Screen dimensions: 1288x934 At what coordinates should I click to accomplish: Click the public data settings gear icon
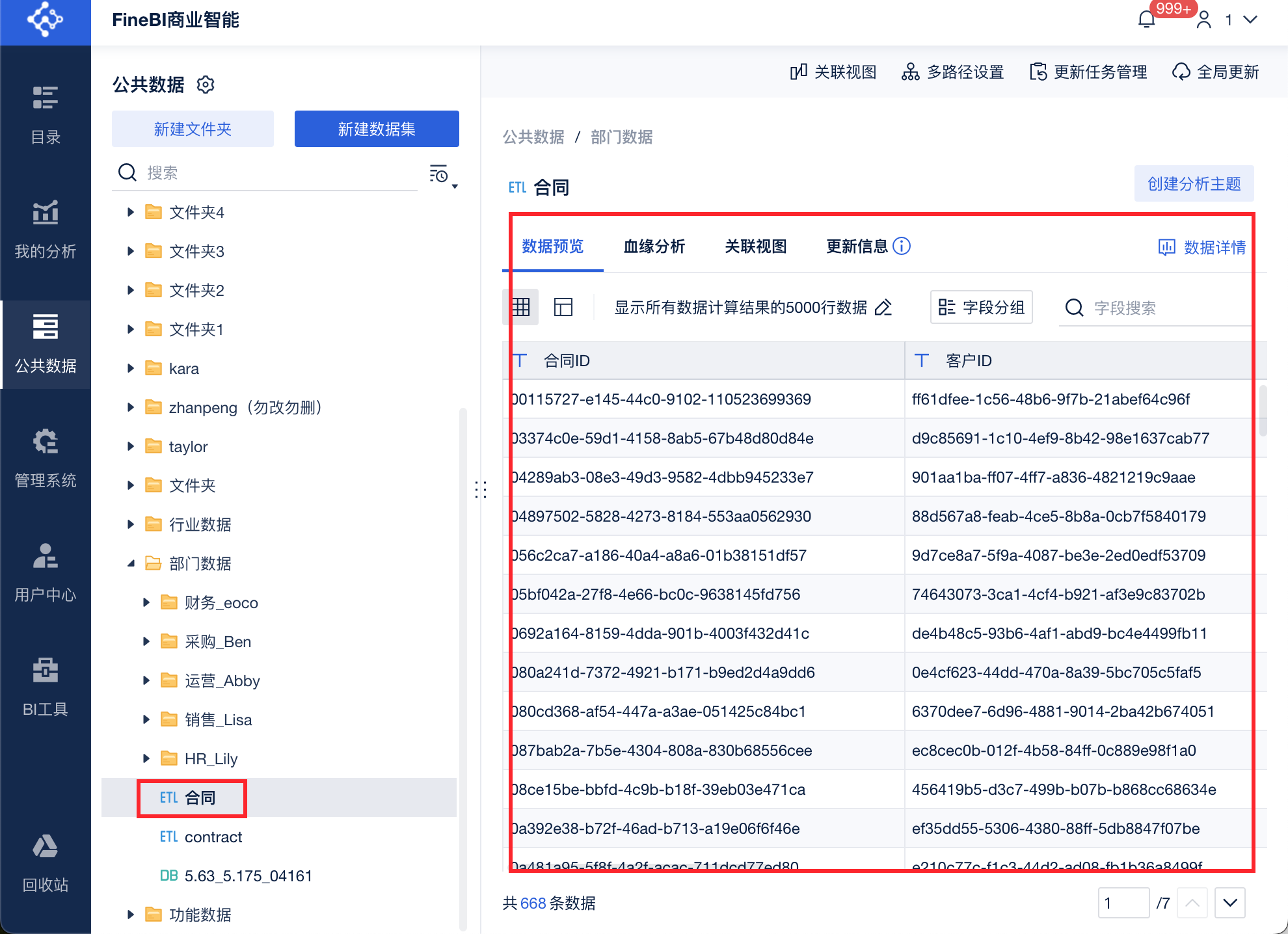[206, 85]
